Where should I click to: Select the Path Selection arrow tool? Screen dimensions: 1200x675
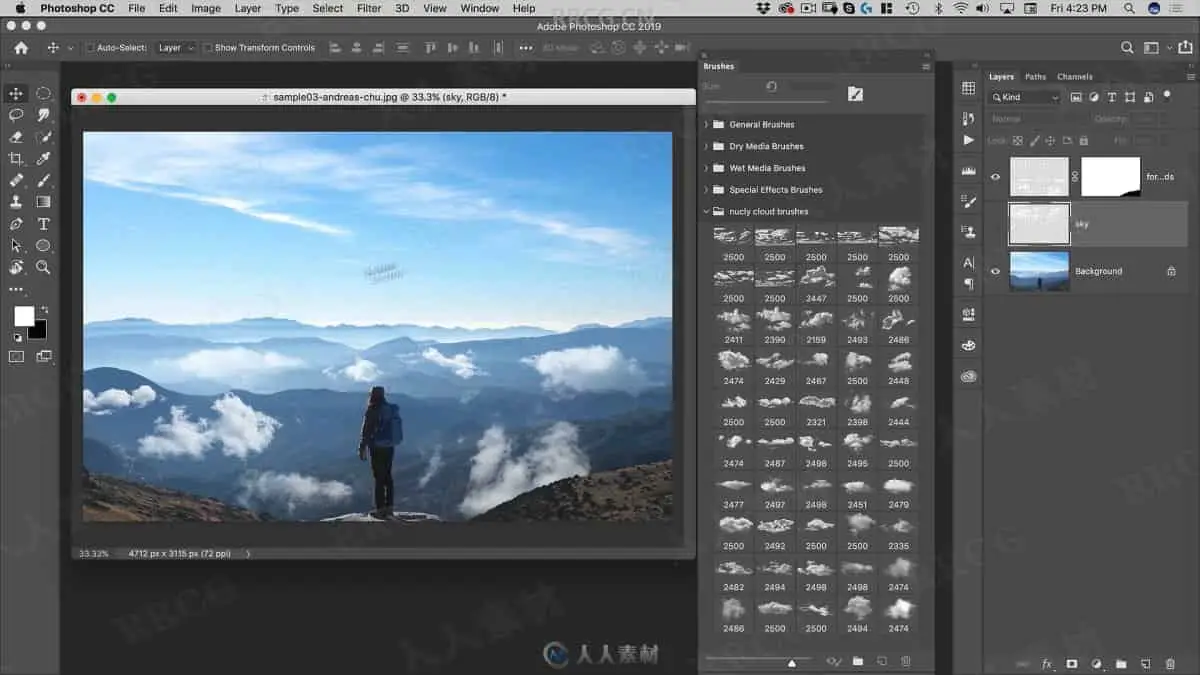pos(16,246)
